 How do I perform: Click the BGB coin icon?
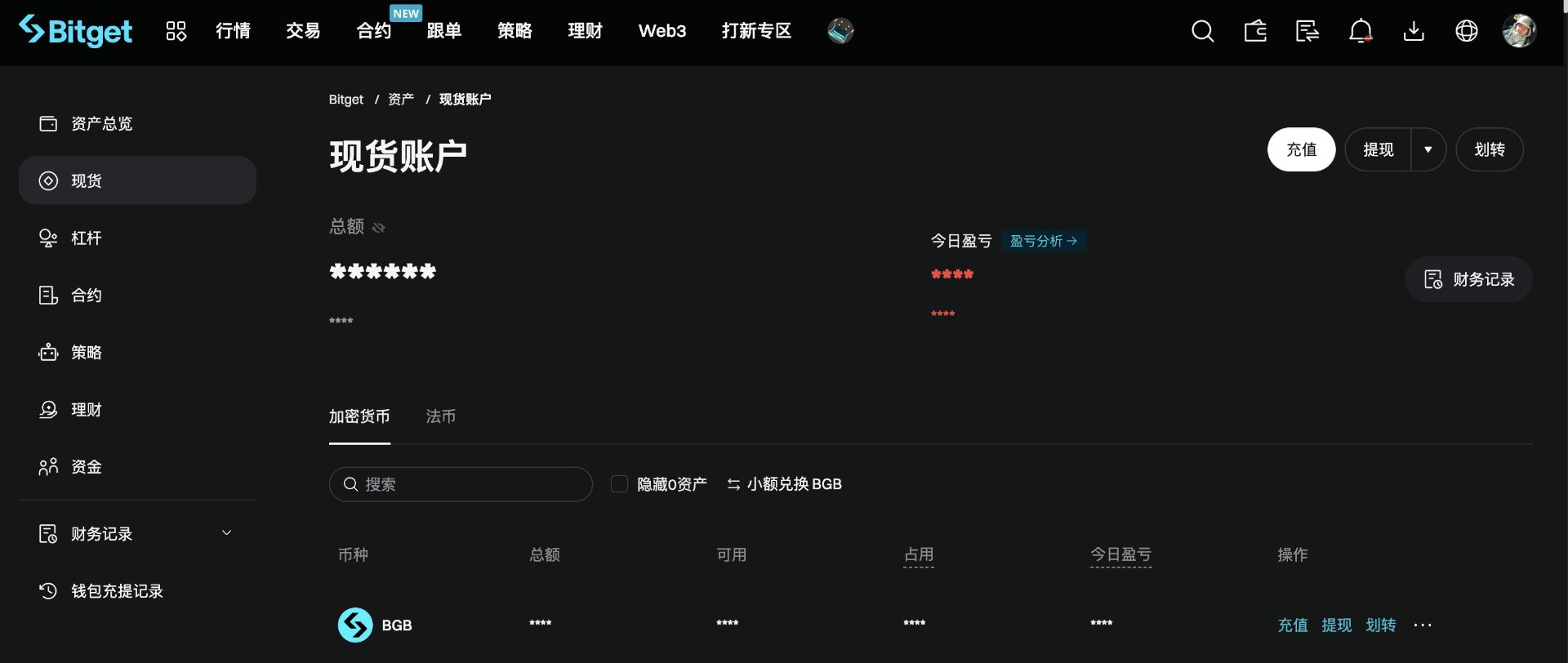pyautogui.click(x=355, y=625)
